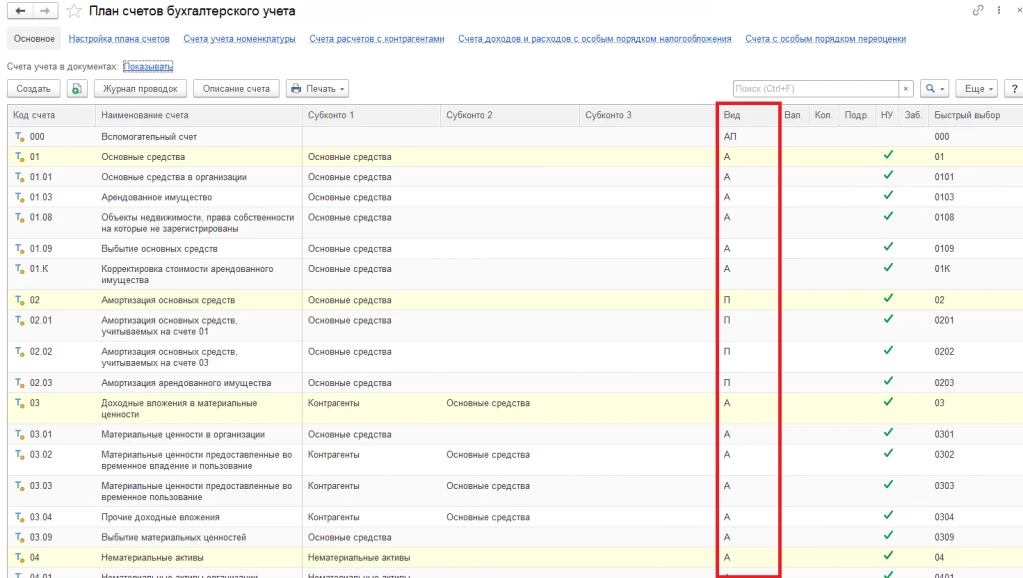Toggle НУ checkmark for account 03.02
This screenshot has height=578, width=1023.
pos(888,453)
